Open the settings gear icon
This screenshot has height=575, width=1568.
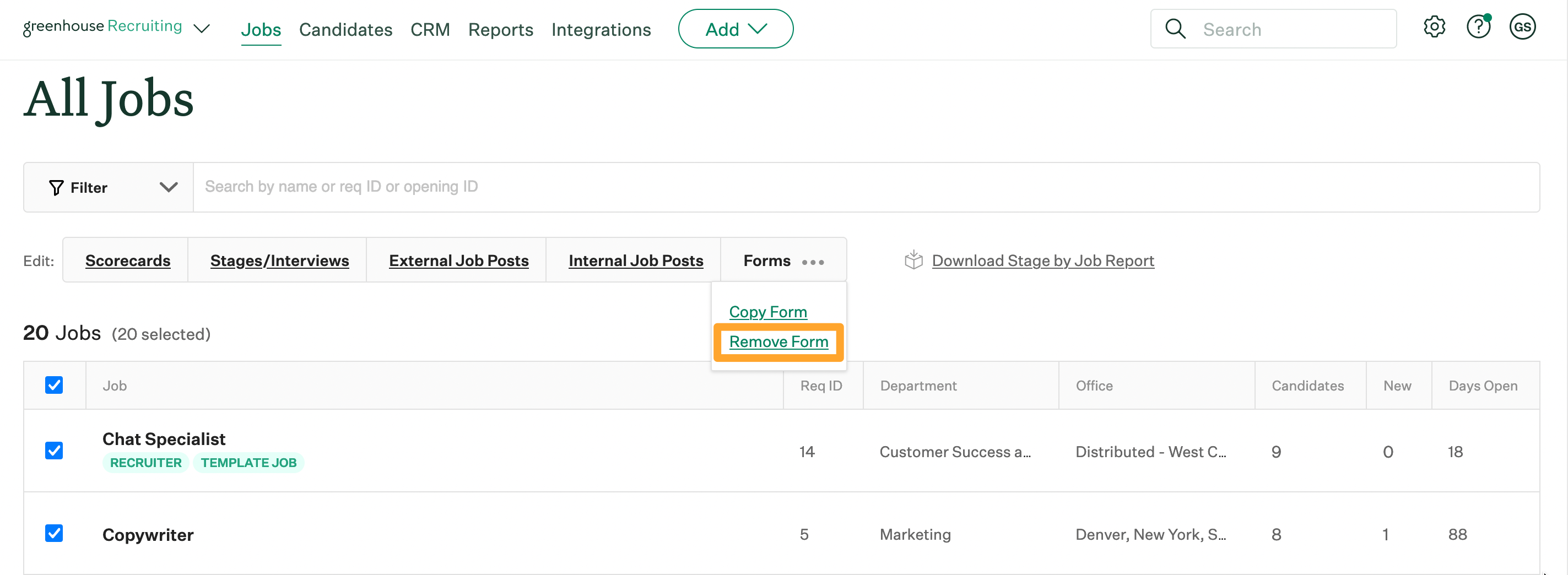(1434, 28)
